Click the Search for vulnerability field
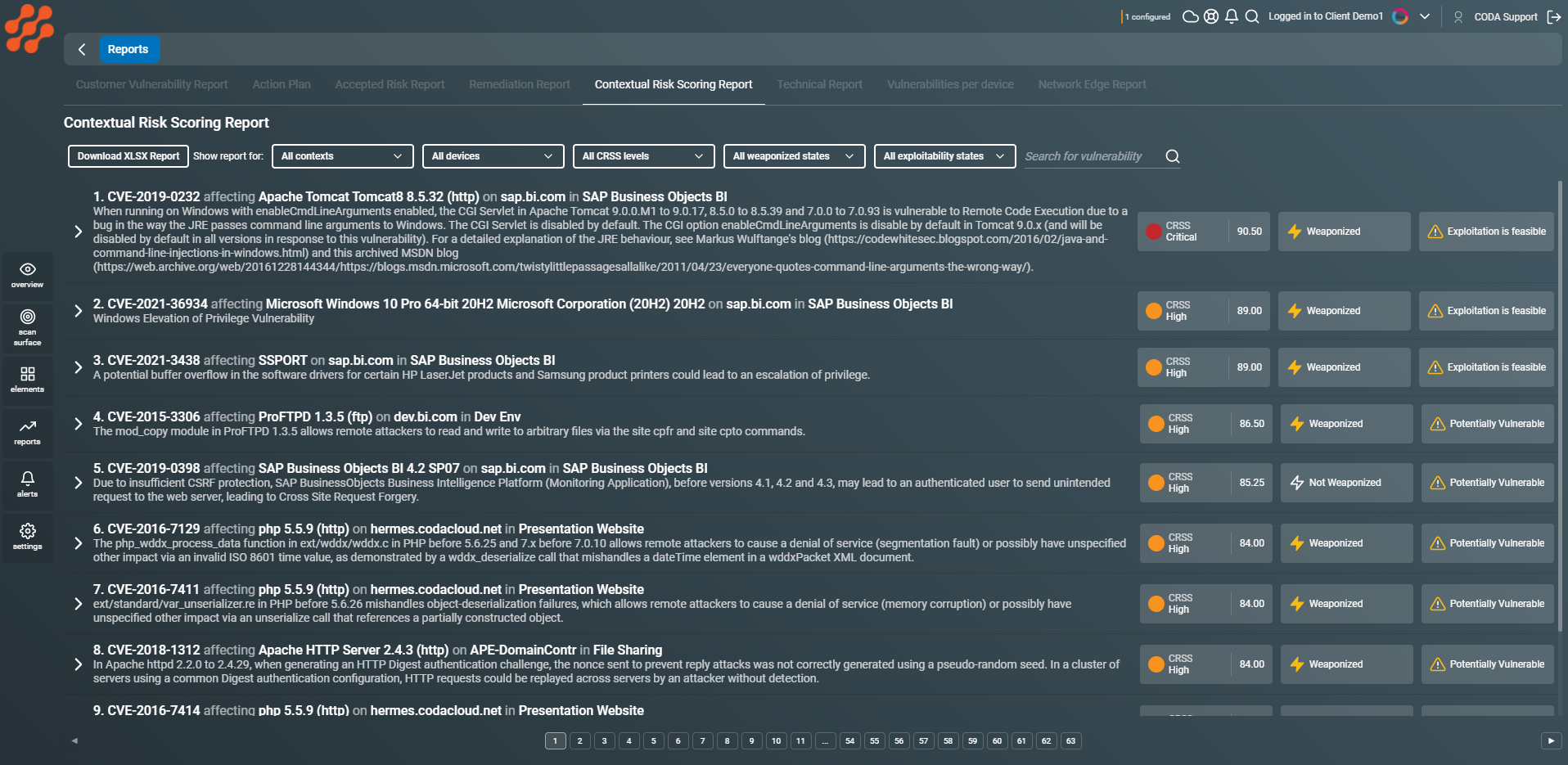Screen dimensions: 1568x765 (1092, 156)
